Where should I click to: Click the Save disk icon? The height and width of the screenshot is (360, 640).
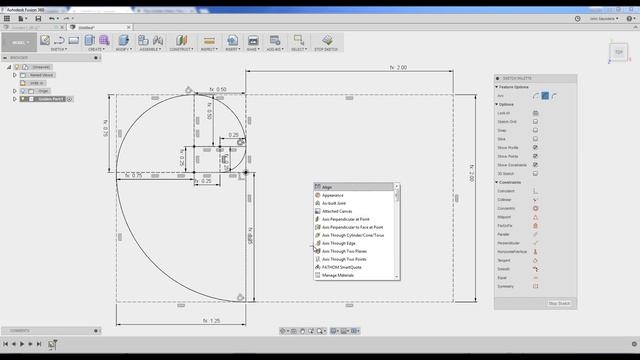pos(38,18)
